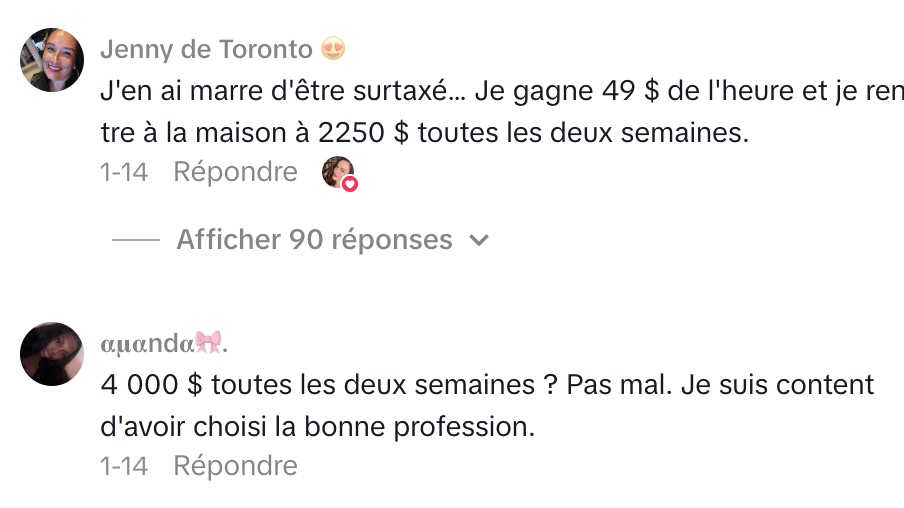Click the text "tre à la maison à 2250 $"

tap(255, 133)
